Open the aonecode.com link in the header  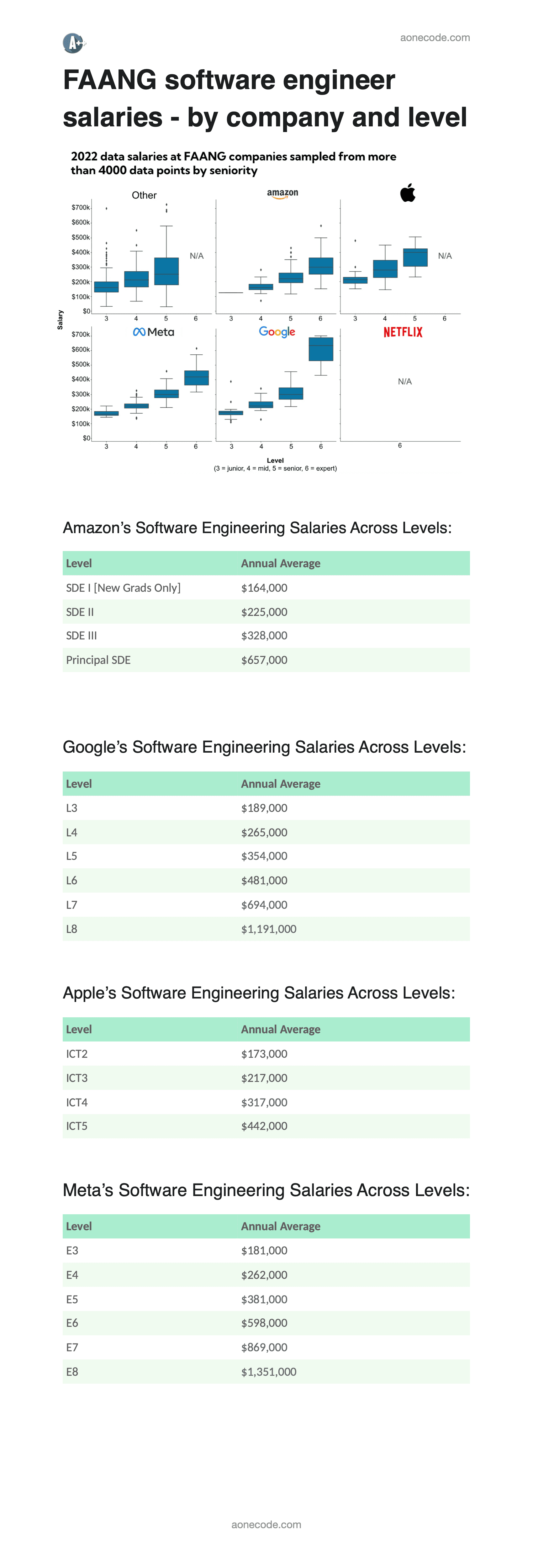click(435, 38)
